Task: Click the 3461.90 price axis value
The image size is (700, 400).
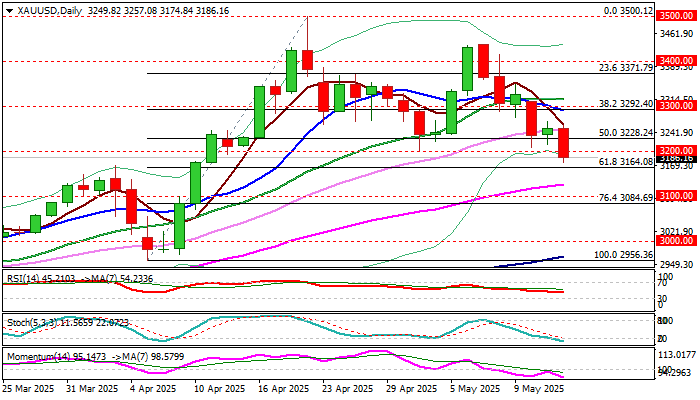Action: coord(676,34)
